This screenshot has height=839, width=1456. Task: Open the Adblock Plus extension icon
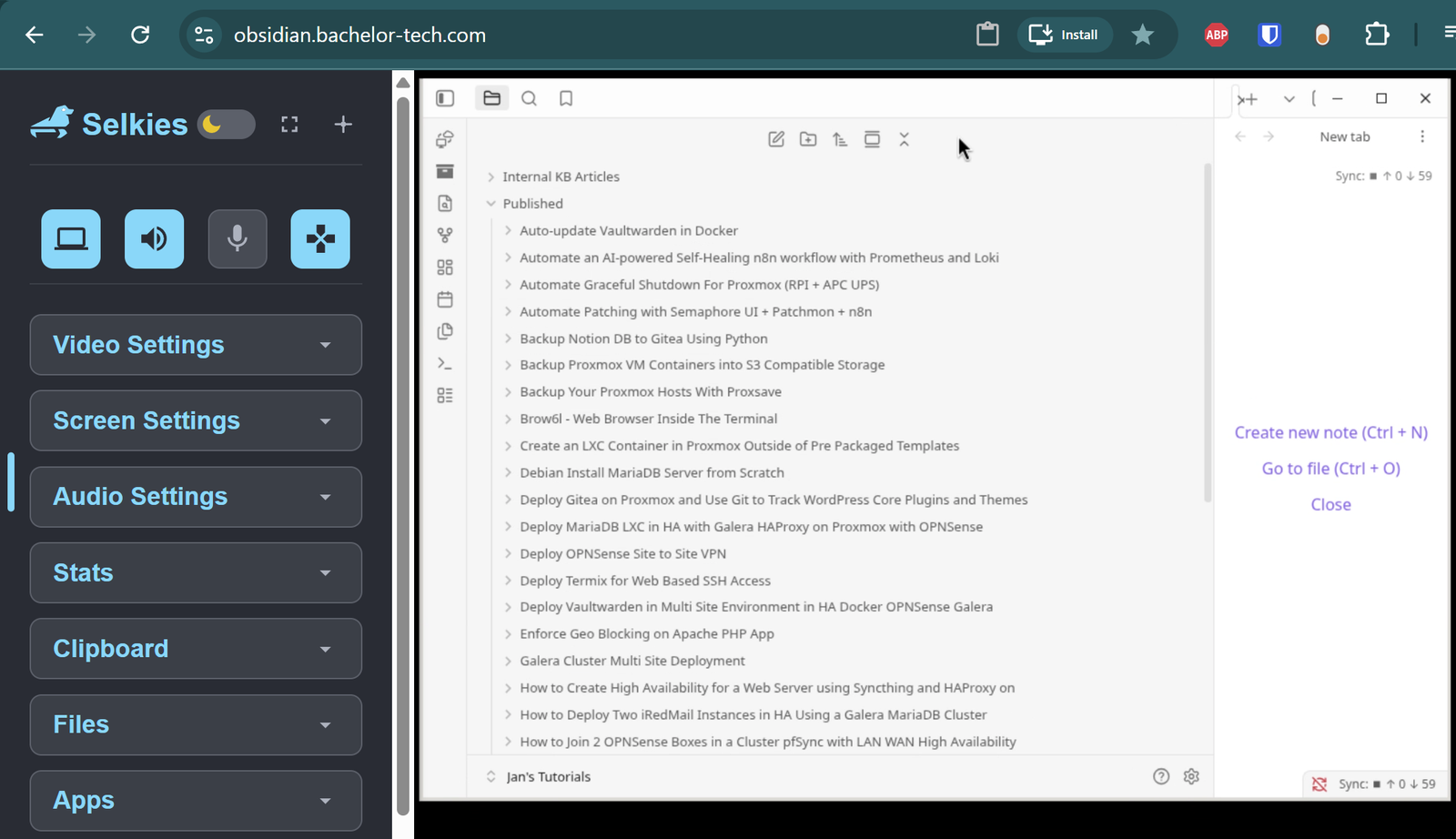pyautogui.click(x=1217, y=35)
